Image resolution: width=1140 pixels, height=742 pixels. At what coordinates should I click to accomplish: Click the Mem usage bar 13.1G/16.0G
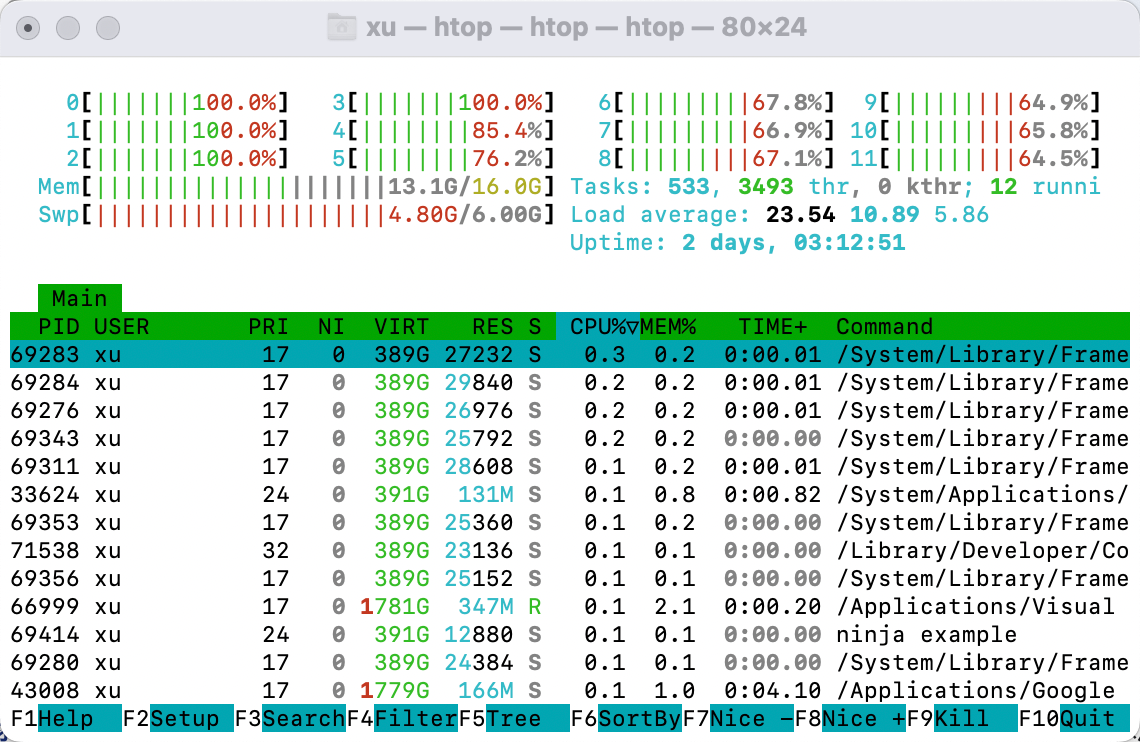(x=297, y=187)
